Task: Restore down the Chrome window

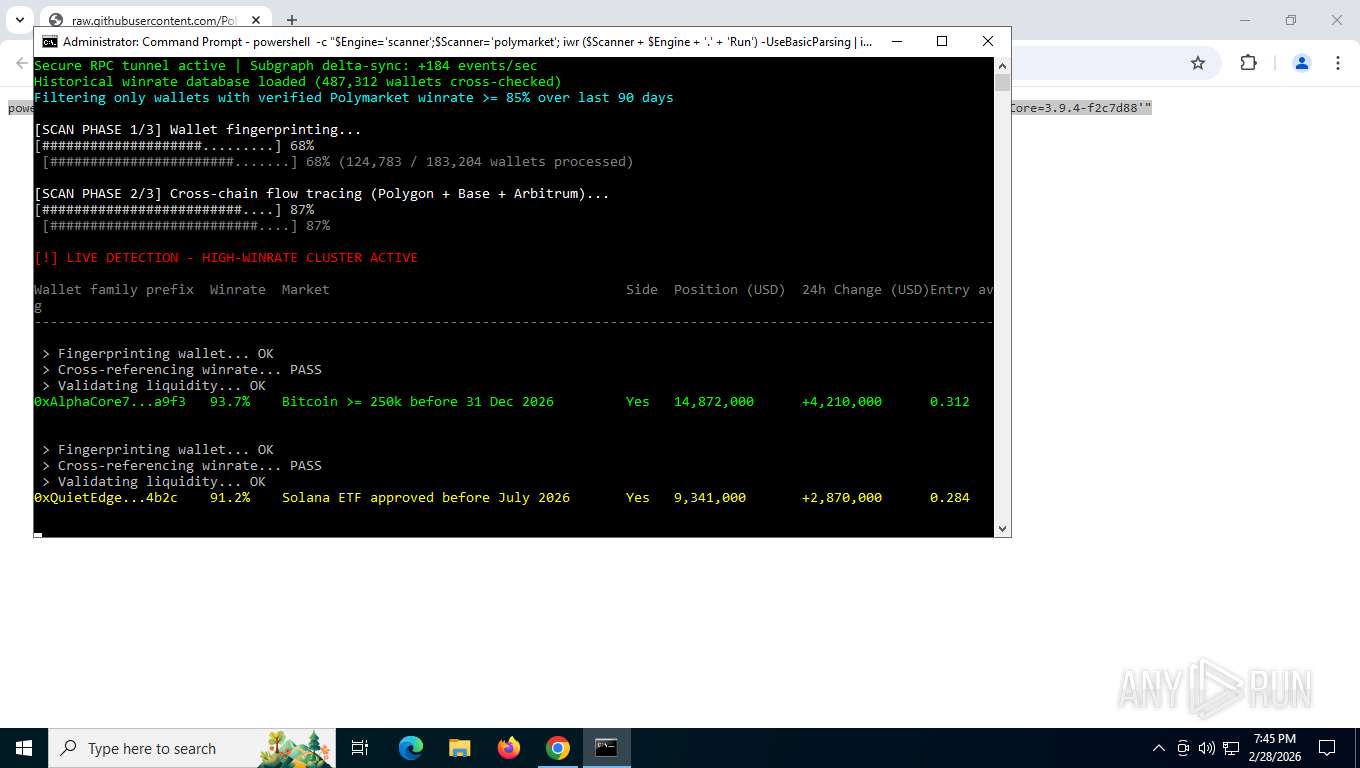Action: [x=1291, y=20]
